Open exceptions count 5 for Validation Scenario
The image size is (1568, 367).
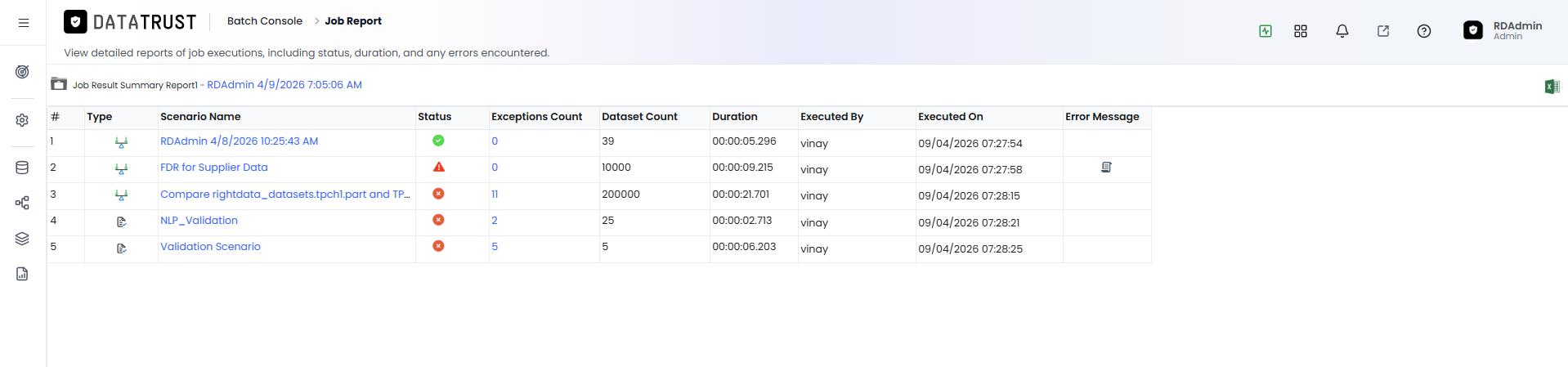pyautogui.click(x=495, y=246)
